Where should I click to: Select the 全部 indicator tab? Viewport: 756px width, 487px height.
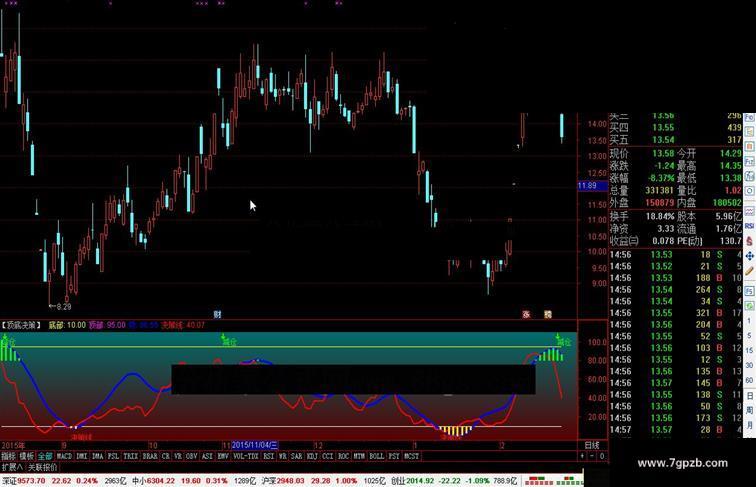[45, 456]
